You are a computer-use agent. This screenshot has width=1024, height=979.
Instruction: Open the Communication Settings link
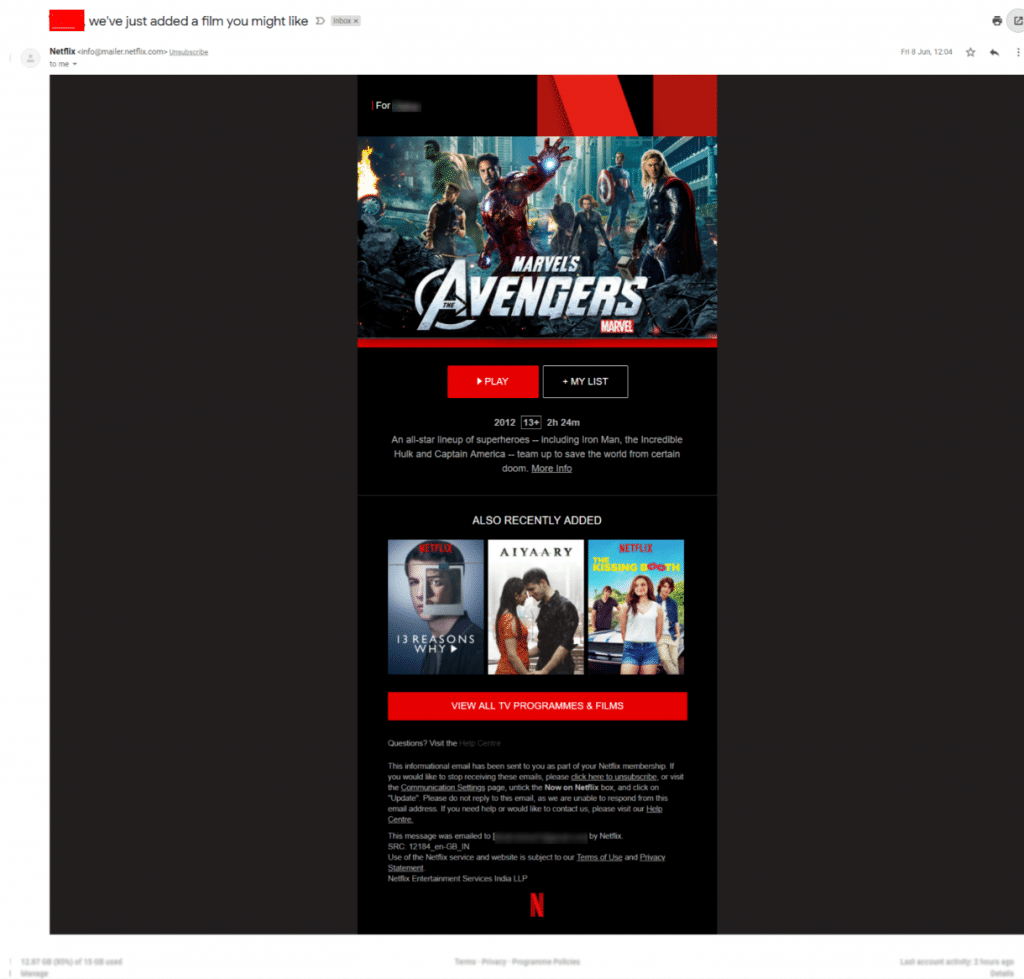pyautogui.click(x=443, y=787)
